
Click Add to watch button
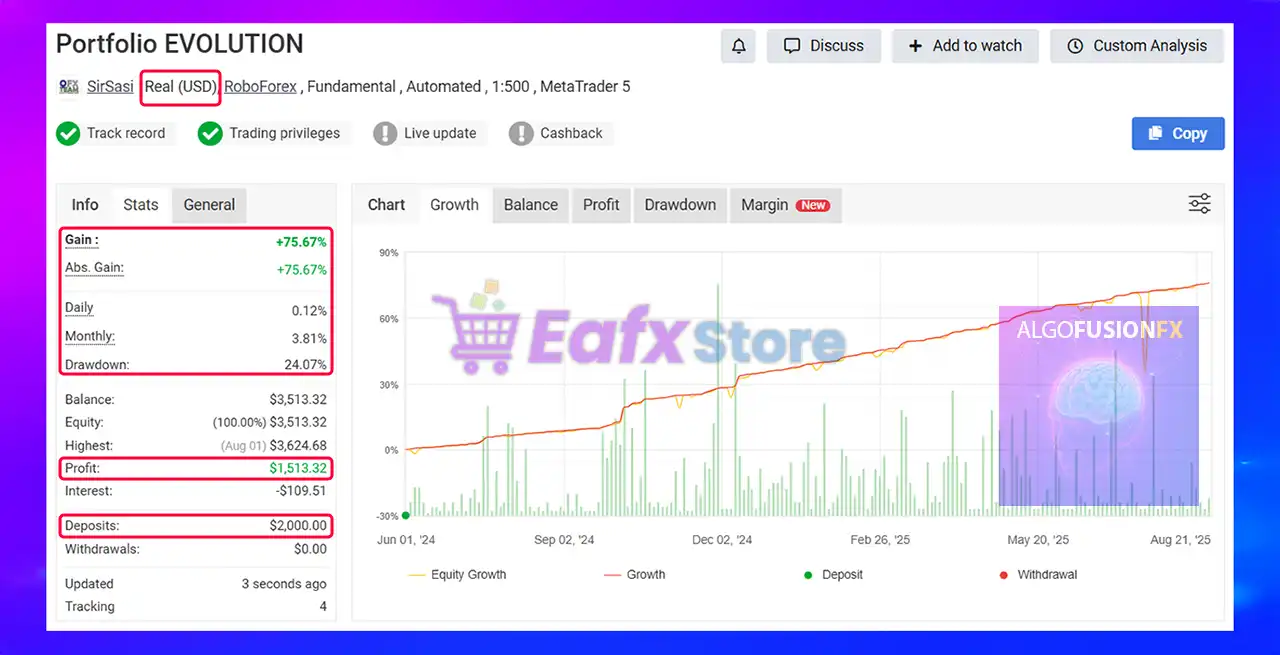point(965,46)
